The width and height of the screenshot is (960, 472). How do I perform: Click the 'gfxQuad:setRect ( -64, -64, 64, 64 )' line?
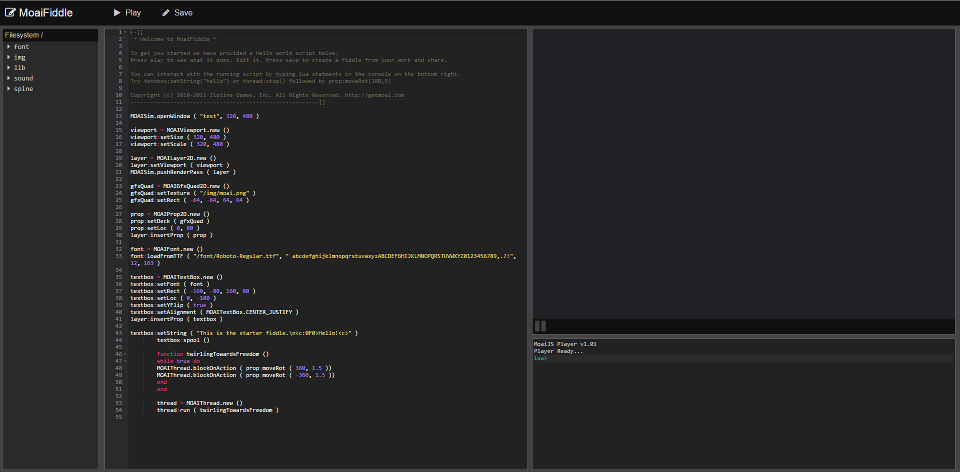189,200
